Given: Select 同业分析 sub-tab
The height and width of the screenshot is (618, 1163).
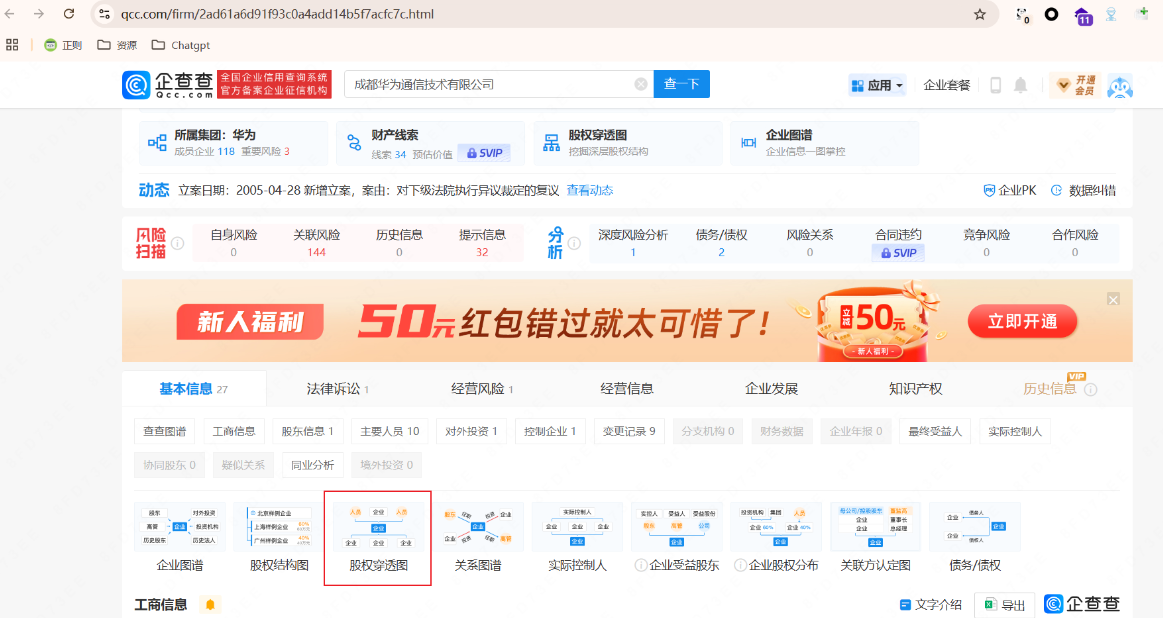Looking at the screenshot, I should coord(312,465).
